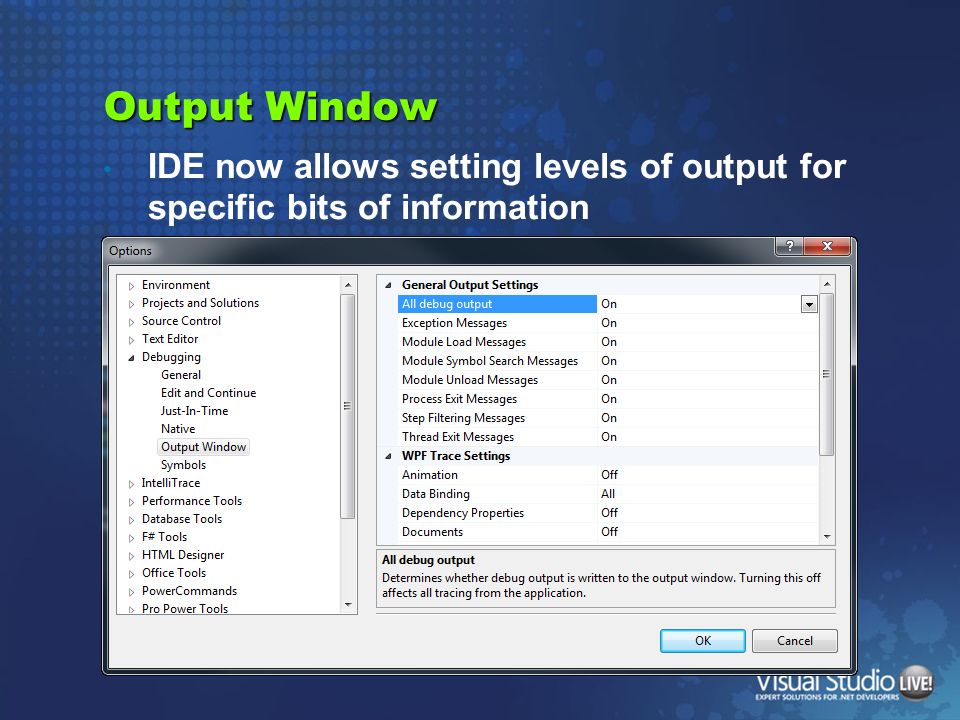Image resolution: width=960 pixels, height=720 pixels.
Task: Close the Options dialog
Action: 827,246
